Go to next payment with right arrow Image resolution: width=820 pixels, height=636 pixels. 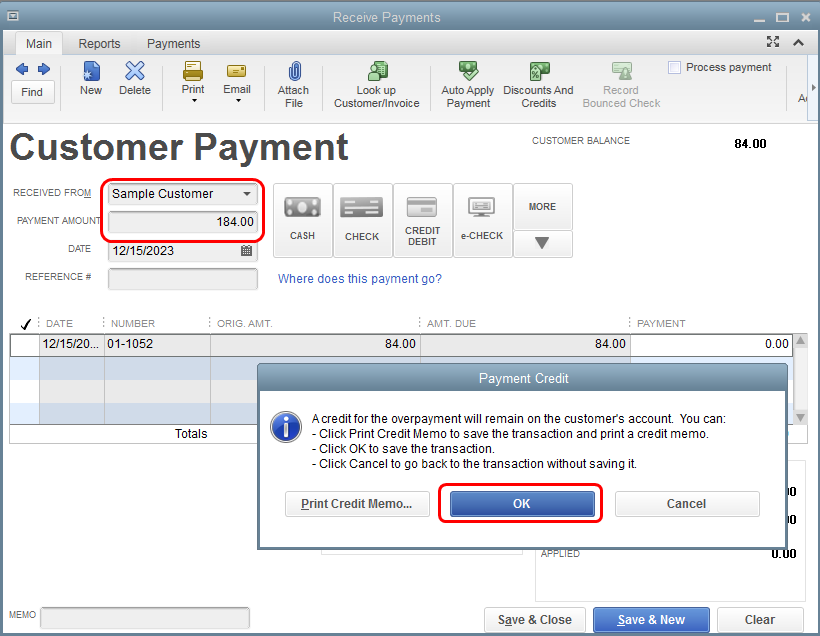coord(44,69)
